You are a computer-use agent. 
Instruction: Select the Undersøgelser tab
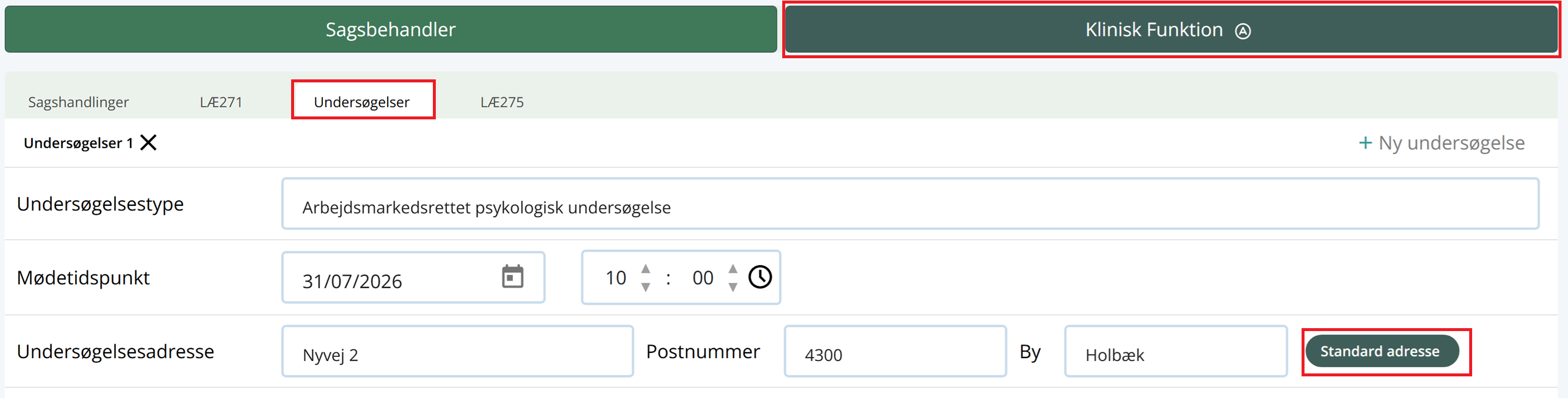click(x=362, y=102)
